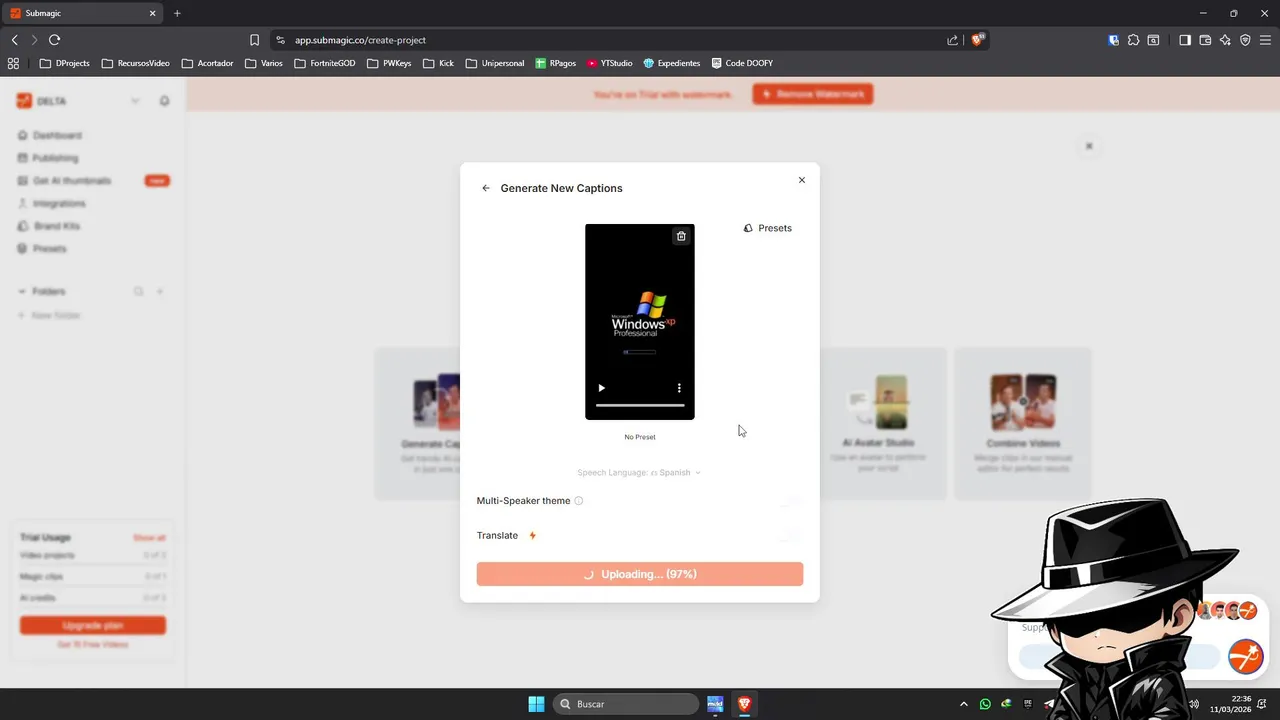
Task: Open WhatsApp from the system tray
Action: point(985,704)
